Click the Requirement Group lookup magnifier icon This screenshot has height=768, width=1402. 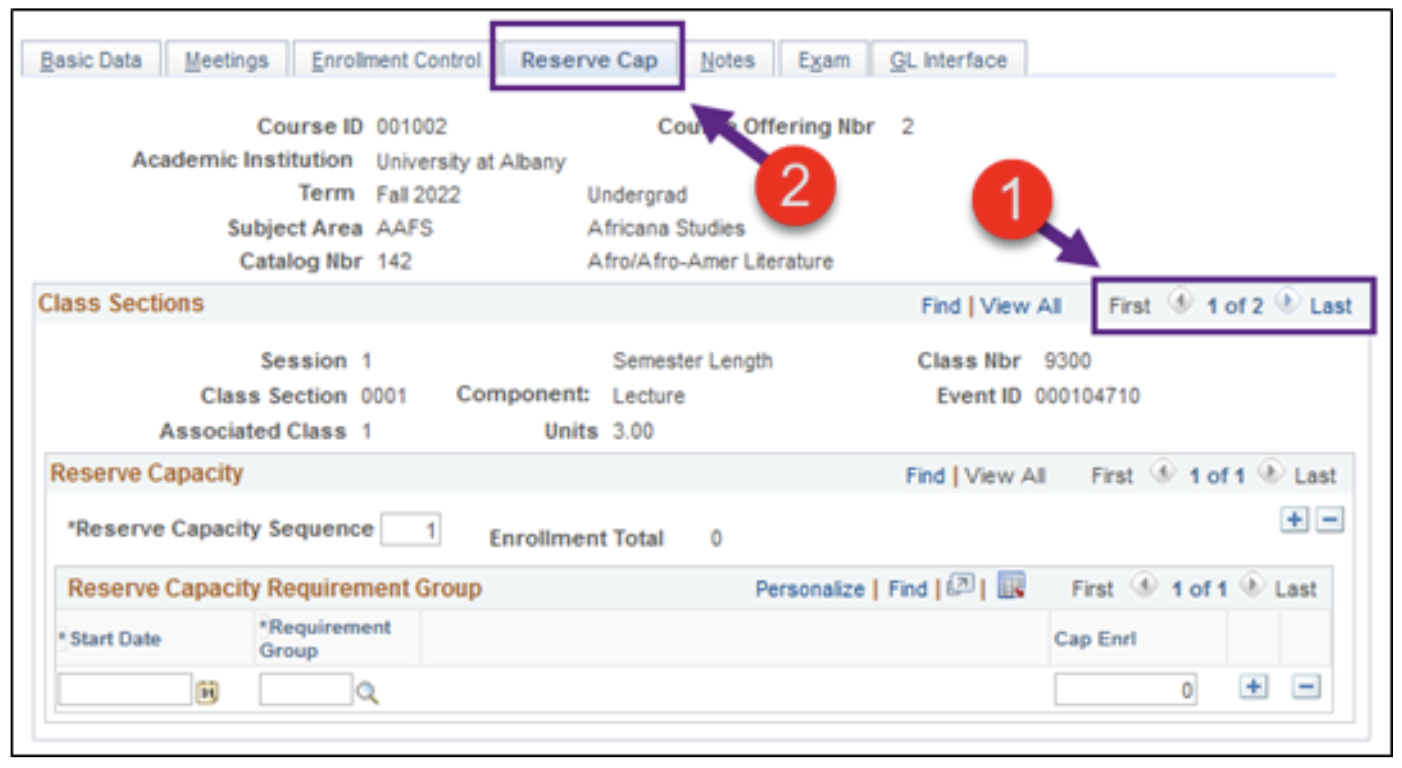click(x=368, y=692)
